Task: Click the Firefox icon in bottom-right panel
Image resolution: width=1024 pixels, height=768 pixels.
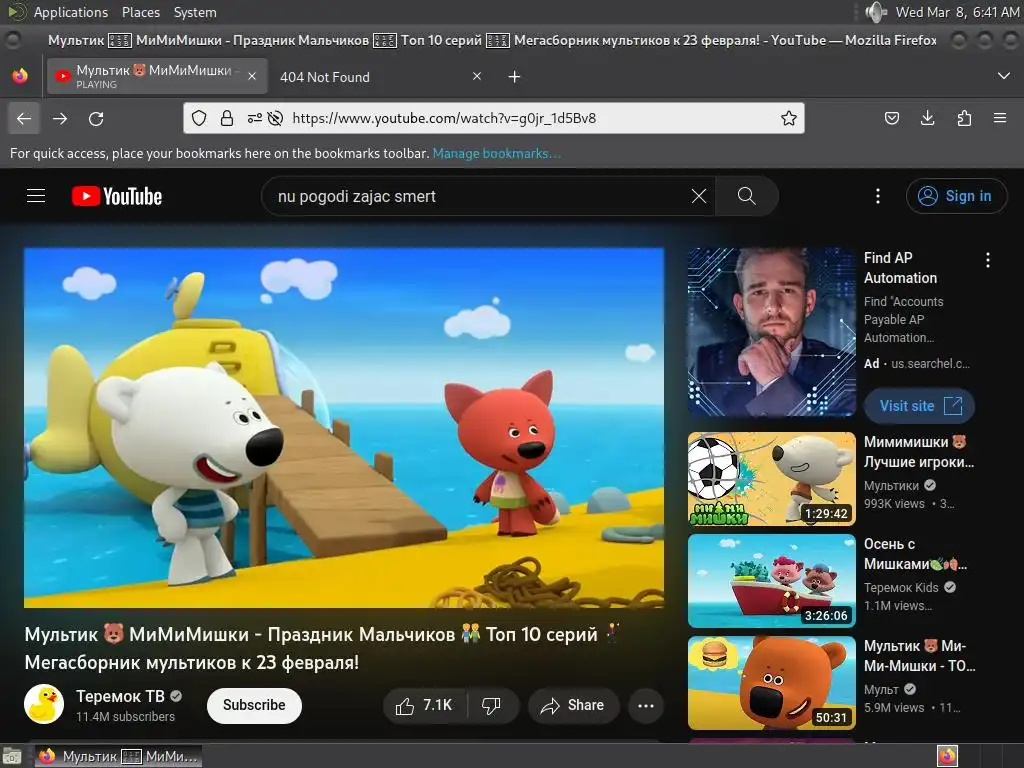Action: pos(947,756)
